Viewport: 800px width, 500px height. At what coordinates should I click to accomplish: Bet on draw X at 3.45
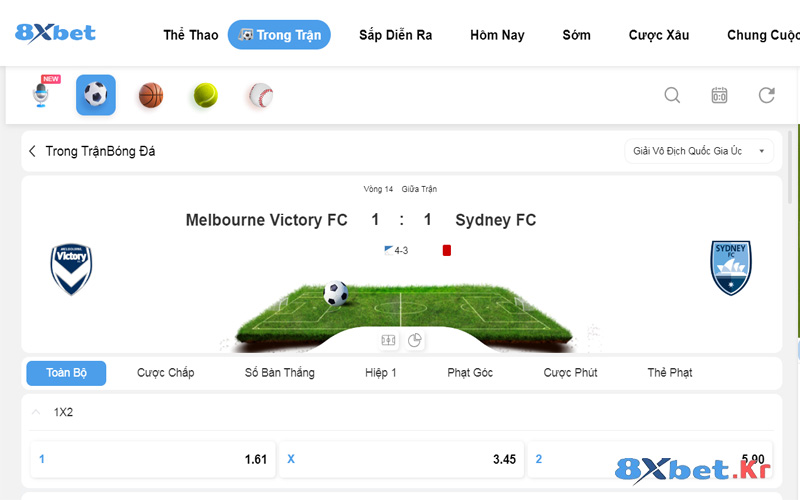(402, 459)
